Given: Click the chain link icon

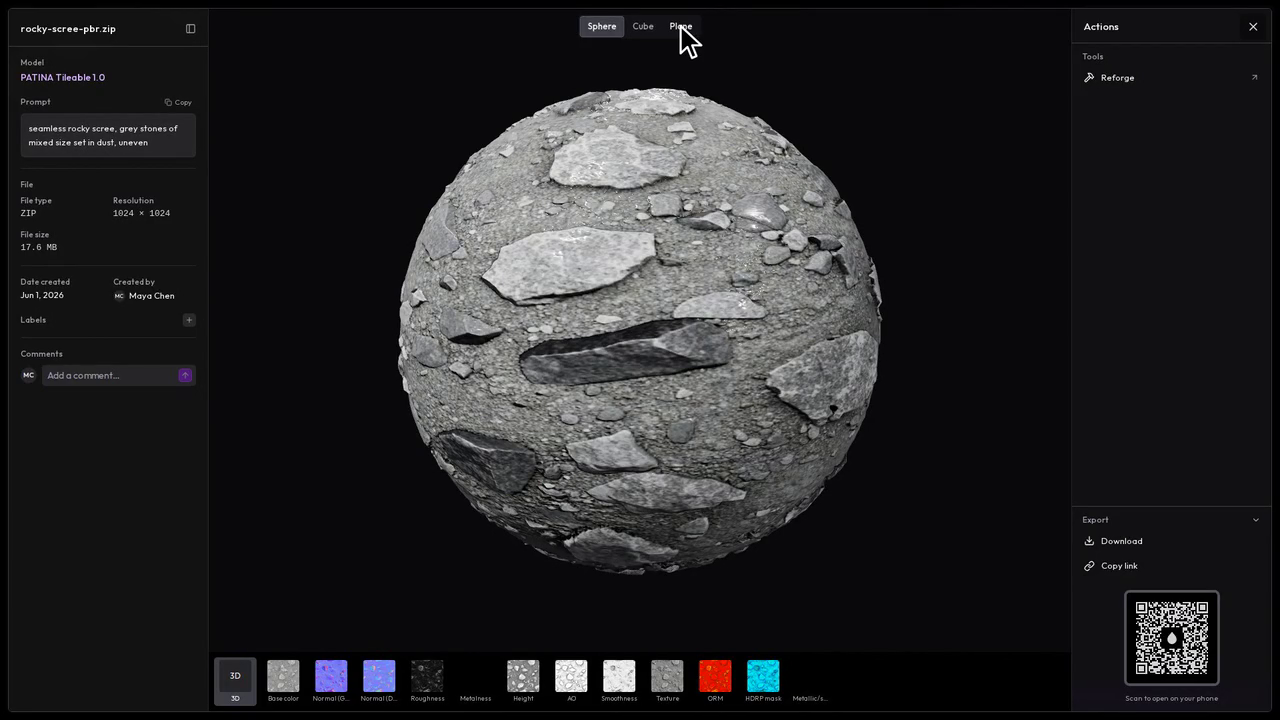Looking at the screenshot, I should click(x=1089, y=566).
